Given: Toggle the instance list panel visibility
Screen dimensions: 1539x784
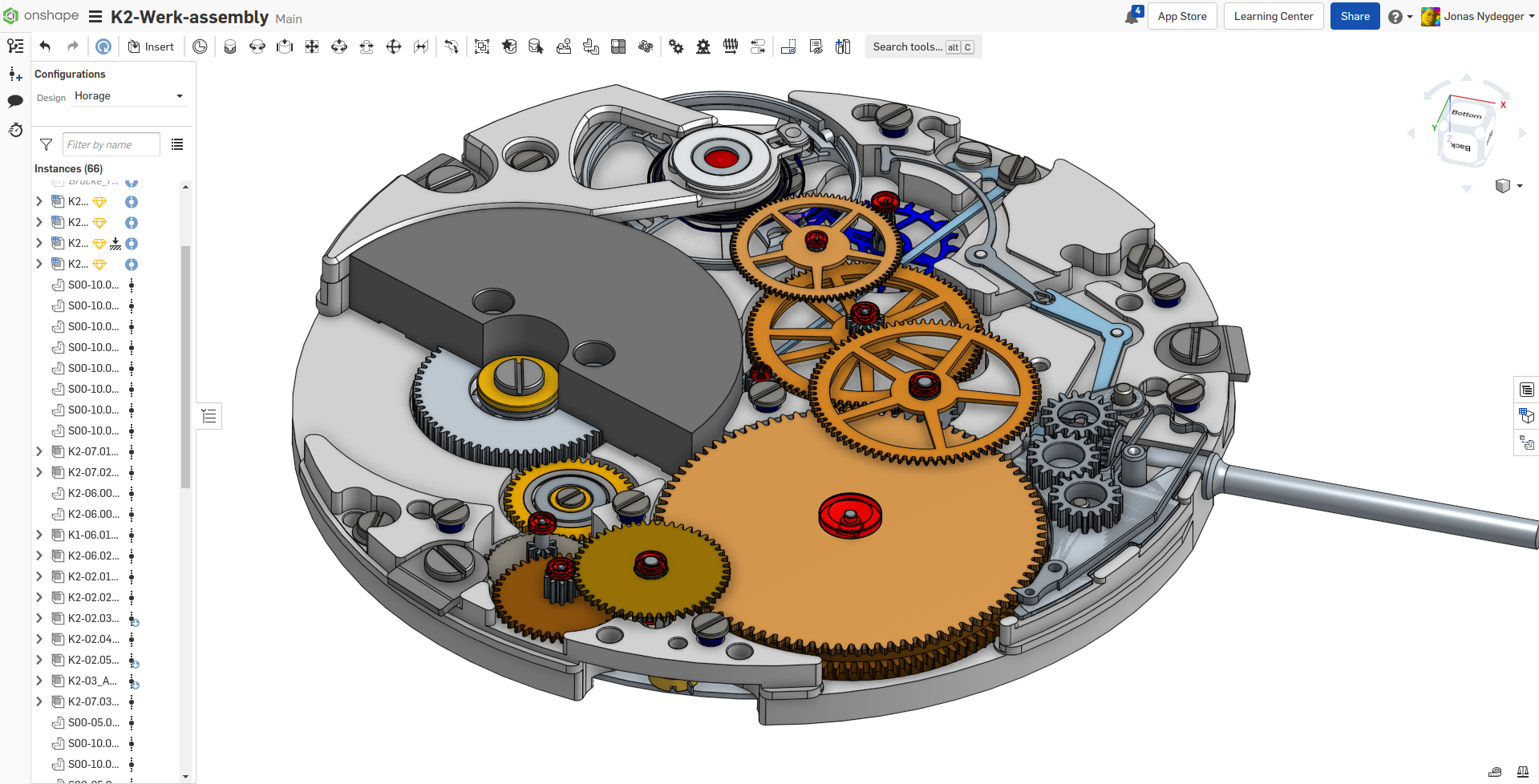Looking at the screenshot, I should (x=15, y=46).
